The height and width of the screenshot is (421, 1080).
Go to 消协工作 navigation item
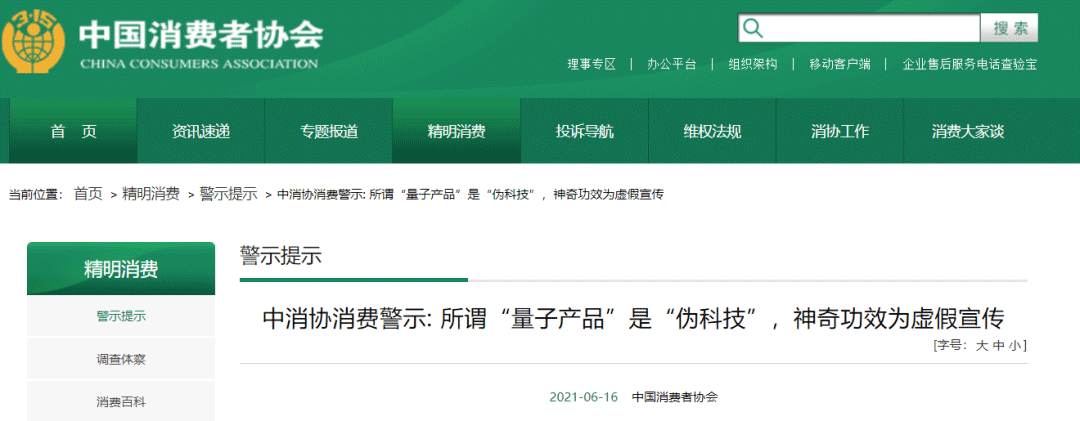840,131
